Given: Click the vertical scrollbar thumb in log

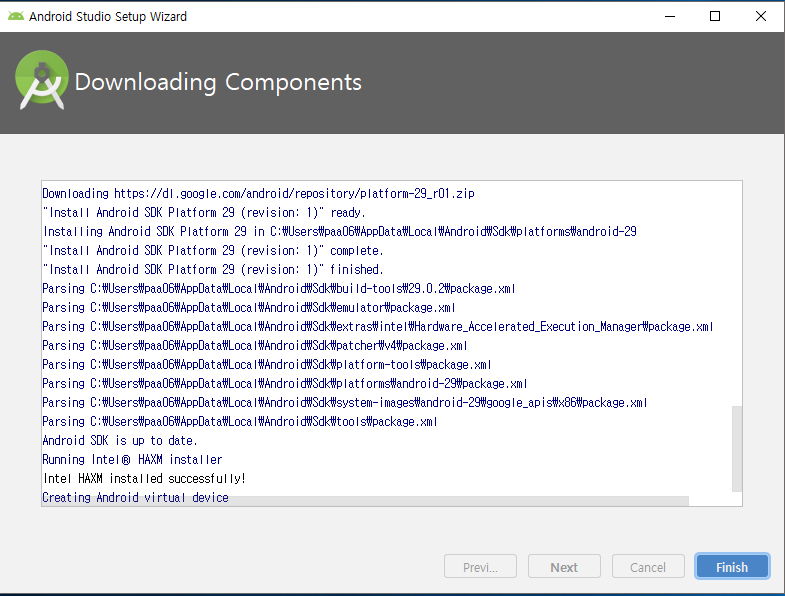Looking at the screenshot, I should (x=737, y=449).
